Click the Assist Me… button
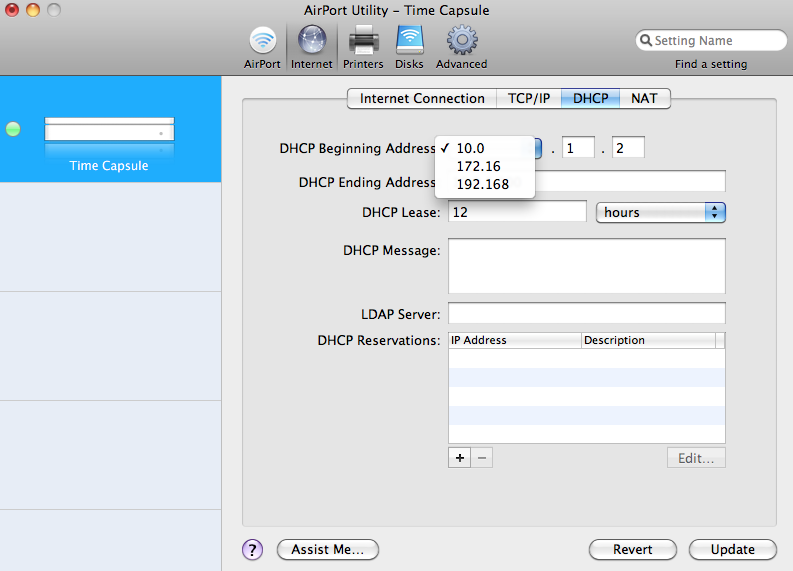 328,549
